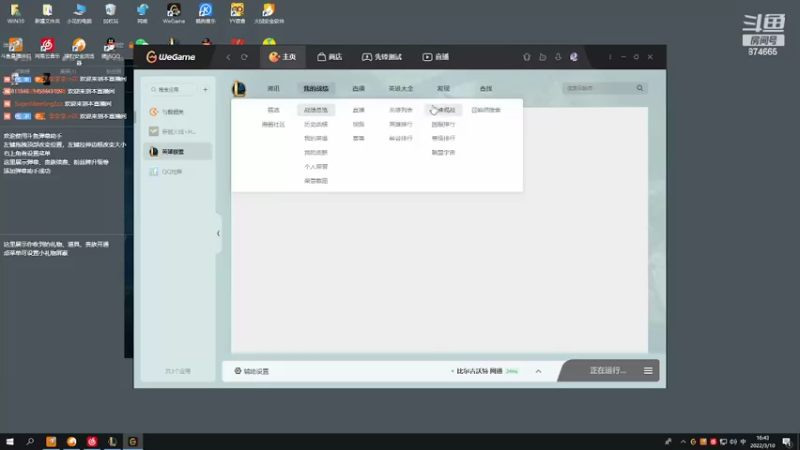Select 战绩总览 in the dropdown menu
800x450 pixels.
[x=316, y=110]
